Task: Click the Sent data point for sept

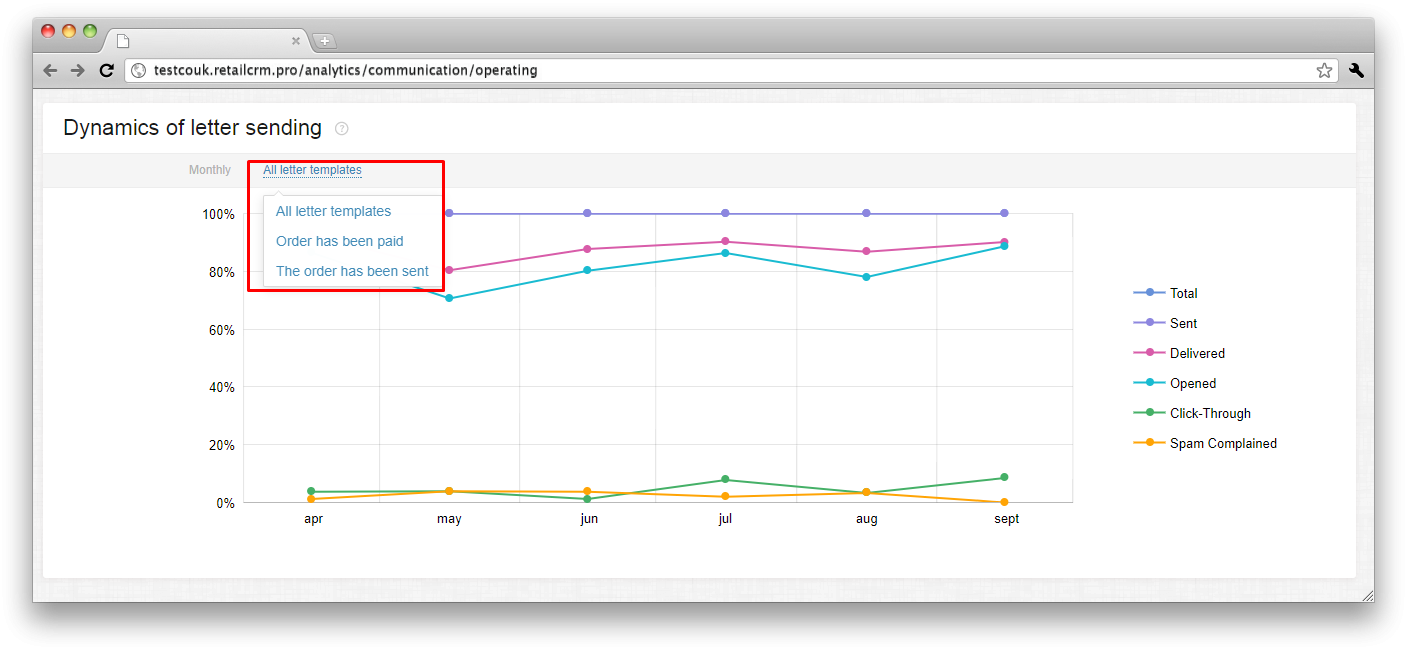Action: [1004, 213]
